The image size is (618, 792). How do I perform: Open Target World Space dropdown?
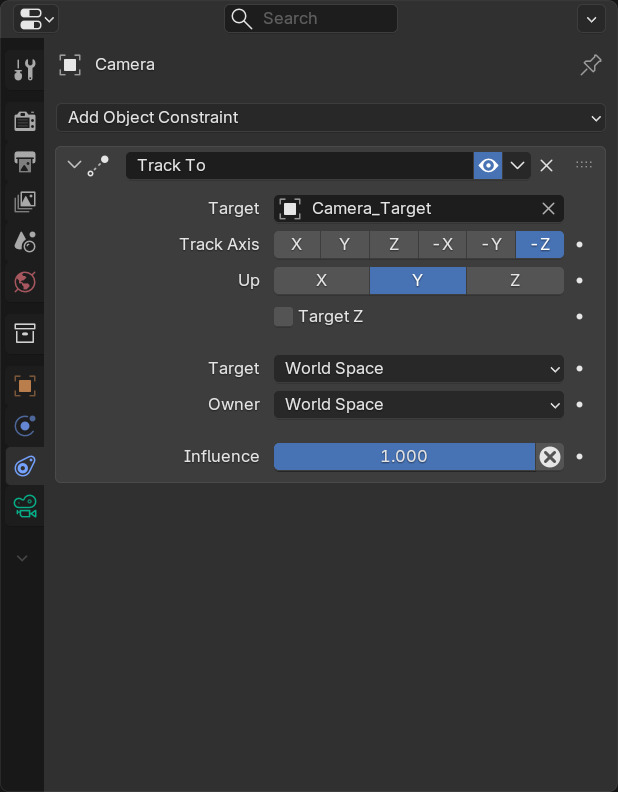pos(419,369)
